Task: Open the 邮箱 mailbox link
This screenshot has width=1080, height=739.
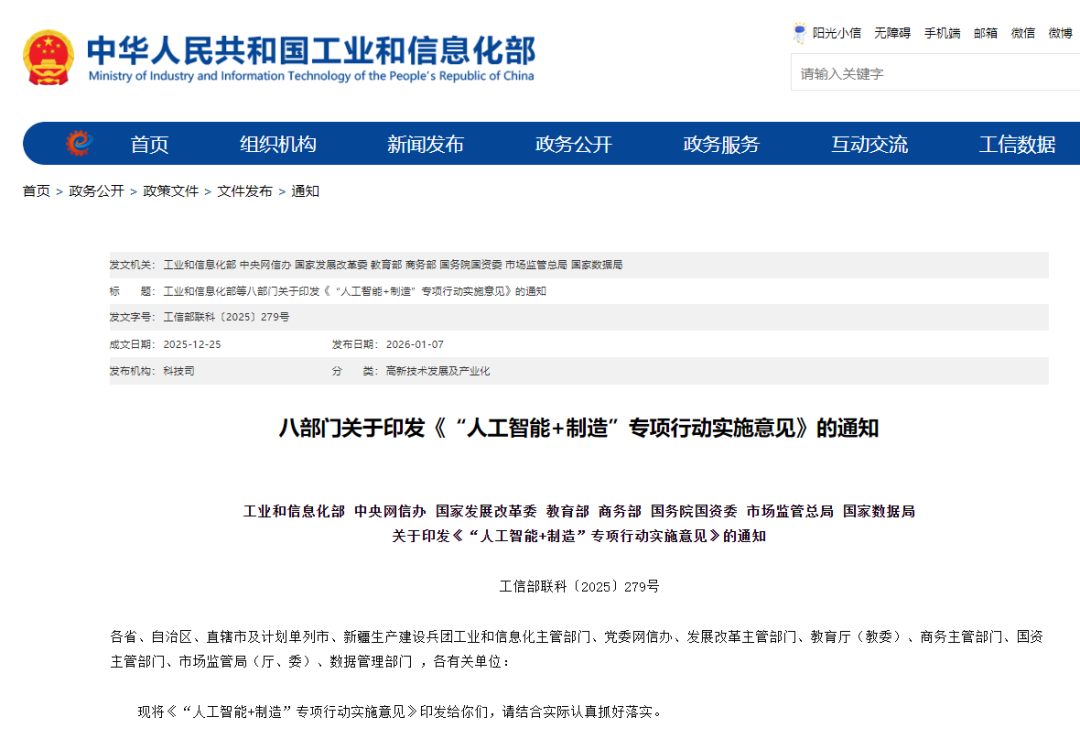Action: 983,32
